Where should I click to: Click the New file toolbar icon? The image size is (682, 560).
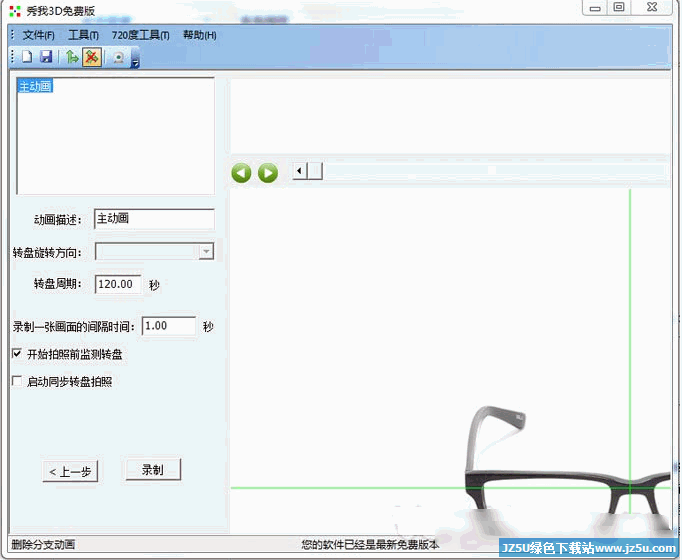click(x=28, y=57)
